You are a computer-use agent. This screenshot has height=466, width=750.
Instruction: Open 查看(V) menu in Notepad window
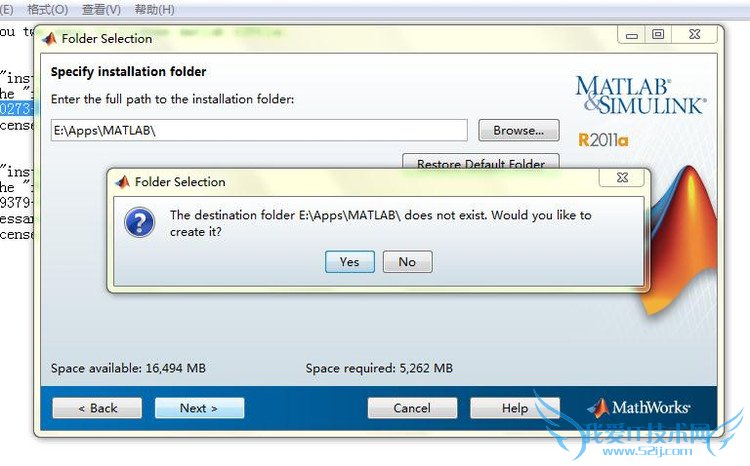pyautogui.click(x=101, y=10)
